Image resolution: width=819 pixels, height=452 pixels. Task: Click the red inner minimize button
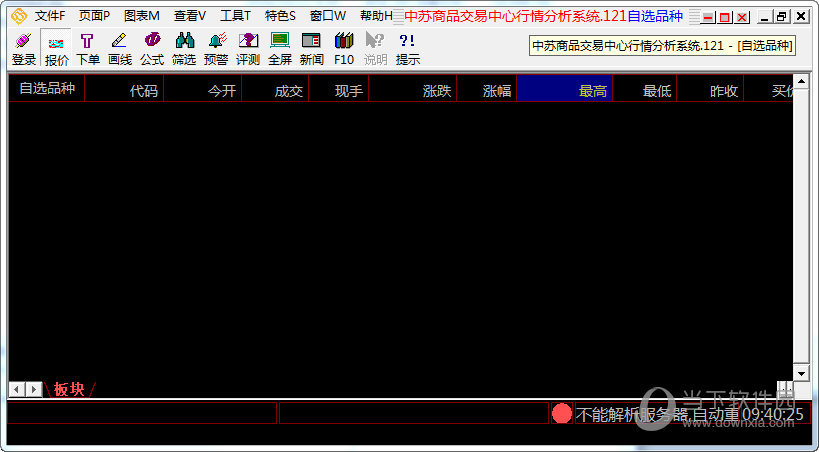[x=708, y=17]
